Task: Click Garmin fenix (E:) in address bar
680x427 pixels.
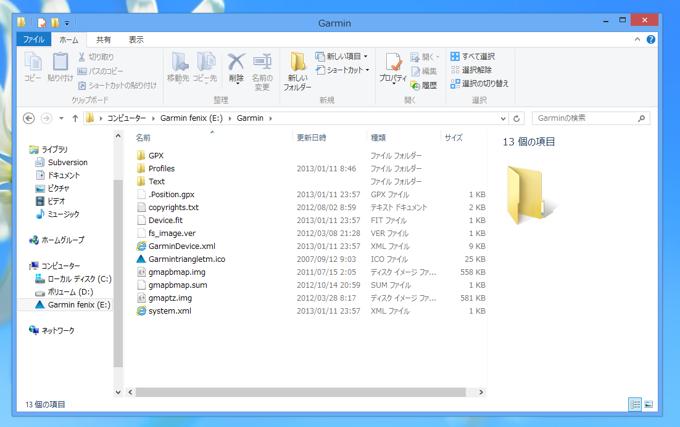Action: coord(191,118)
